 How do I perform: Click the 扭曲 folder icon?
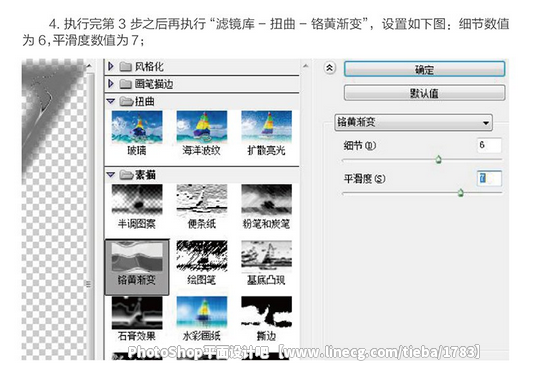coord(126,101)
